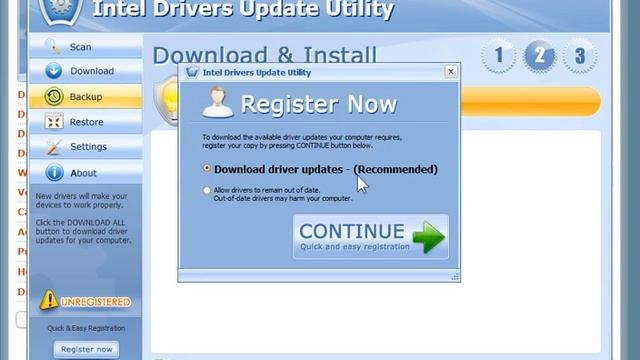Click the blue Download arrow icon
The width and height of the screenshot is (640, 360).
click(x=53, y=71)
